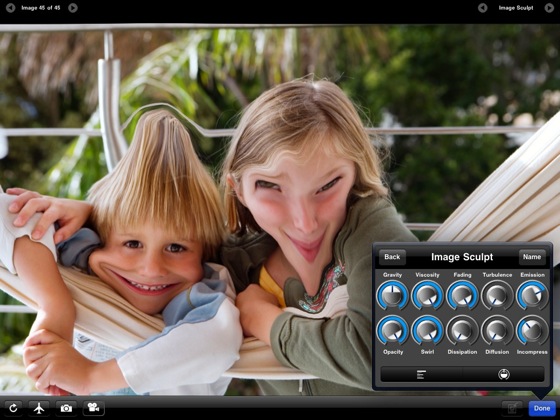The height and width of the screenshot is (420, 560).
Task: Go to next image arrow
Action: [x=73, y=8]
